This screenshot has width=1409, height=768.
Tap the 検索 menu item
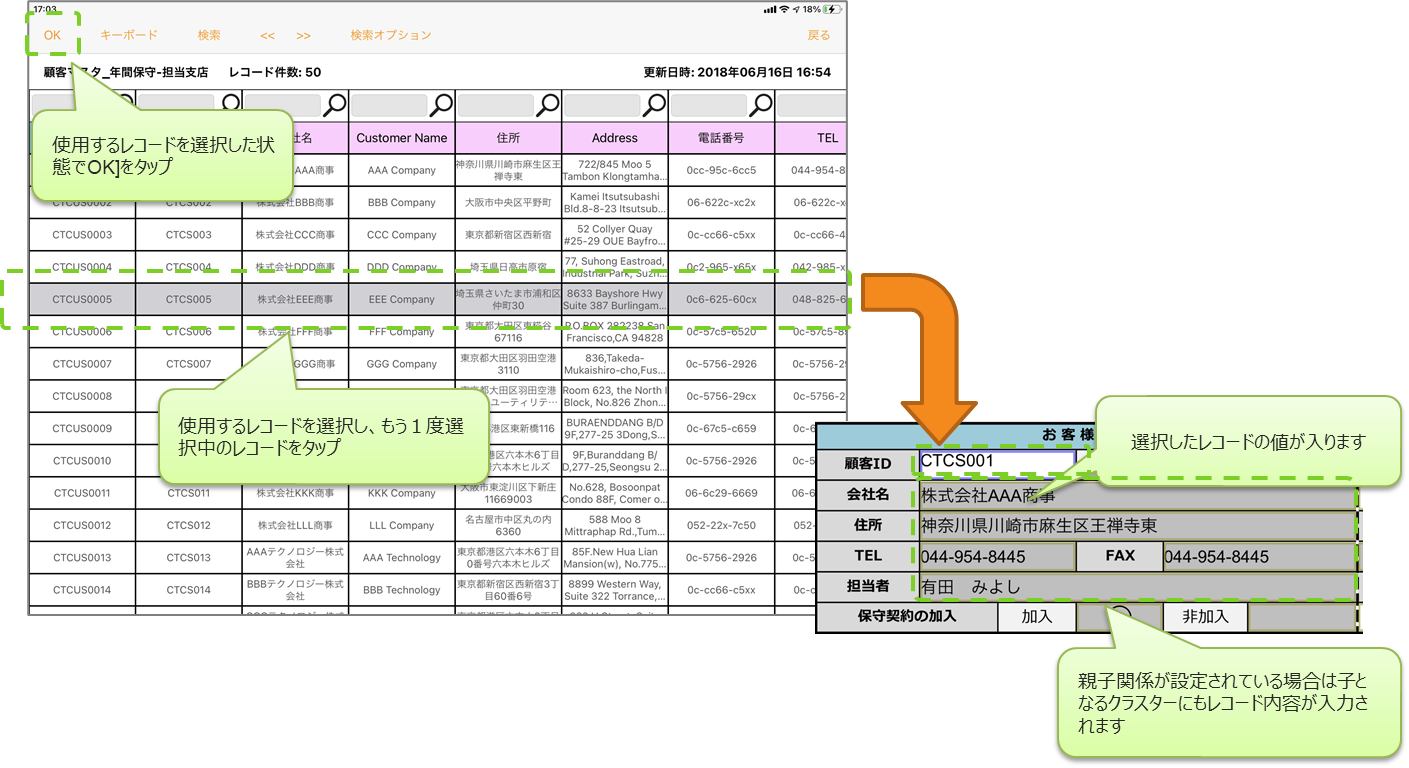[x=209, y=36]
